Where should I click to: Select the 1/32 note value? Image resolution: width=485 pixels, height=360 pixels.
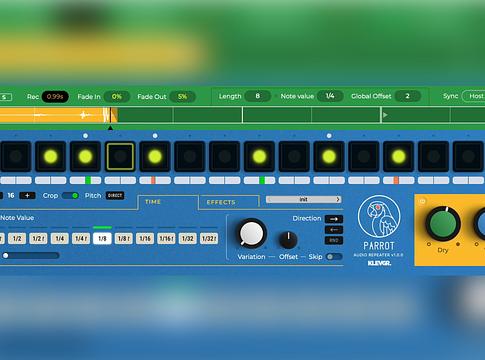tap(188, 238)
